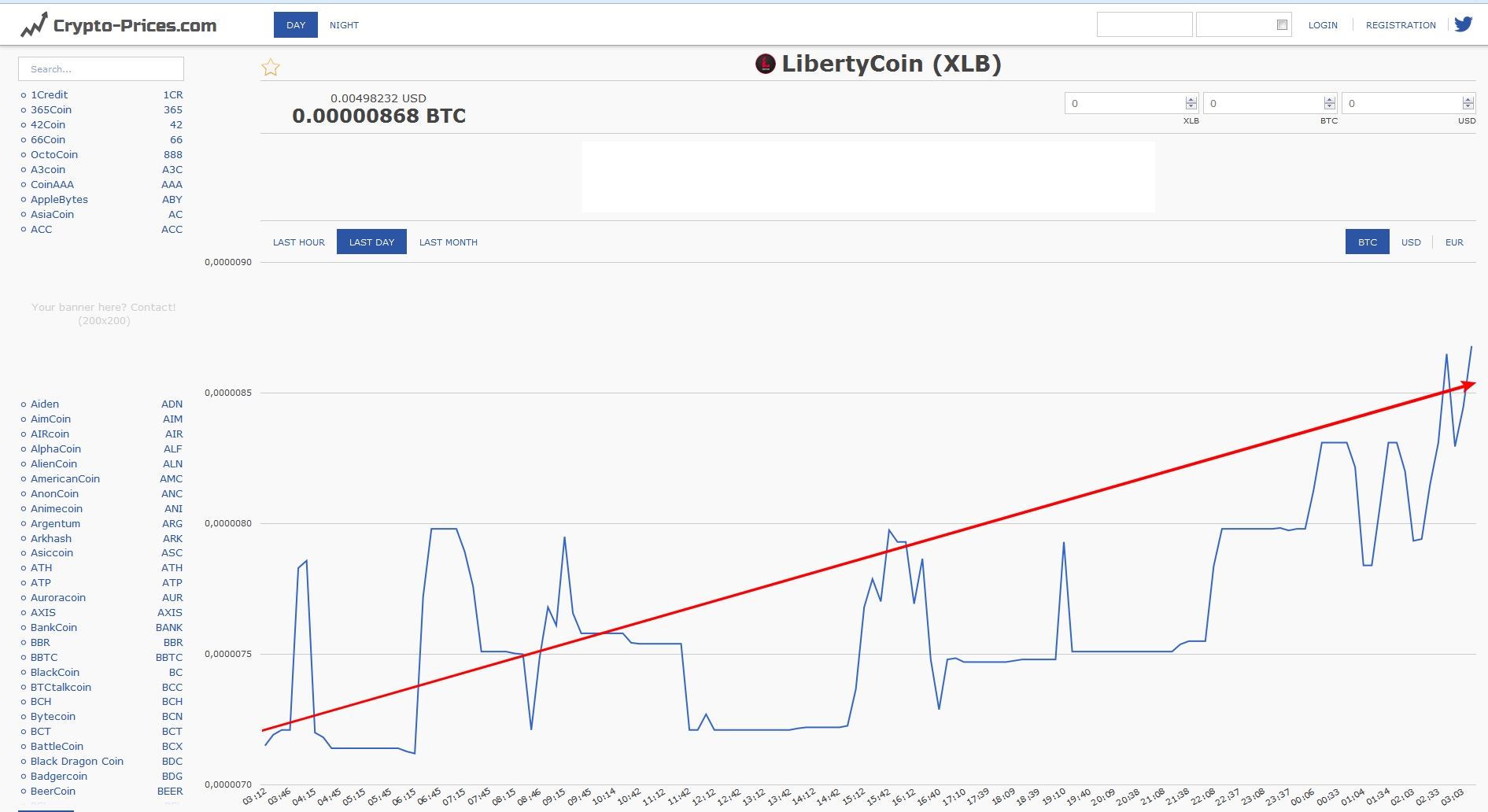Select the DAY theme mode
The width and height of the screenshot is (1488, 812).
click(296, 25)
